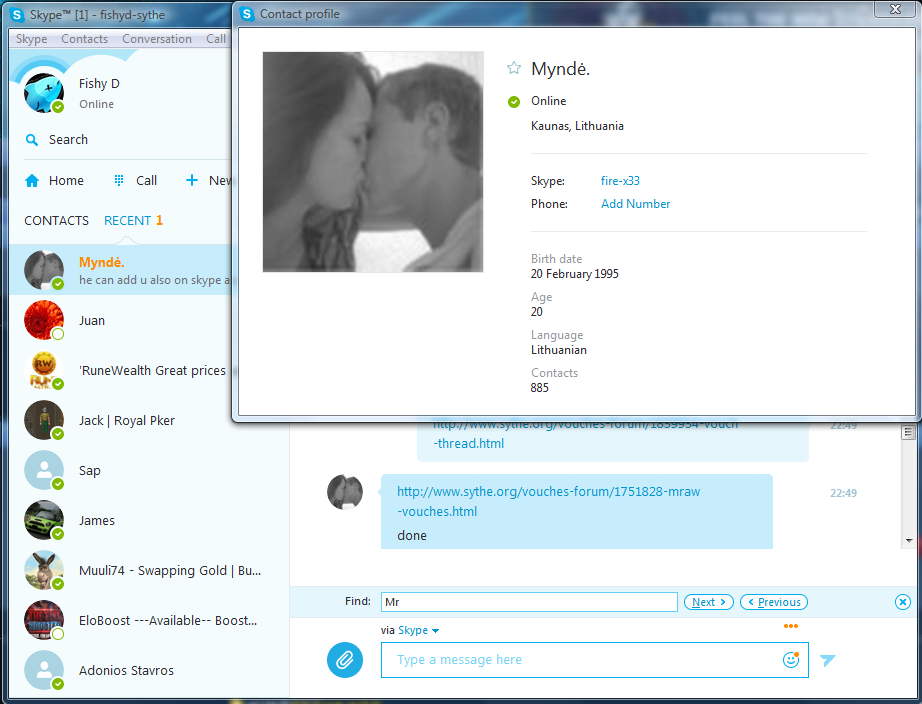Select EloBoost ---Available-- conversation
922x704 pixels.
point(149,620)
